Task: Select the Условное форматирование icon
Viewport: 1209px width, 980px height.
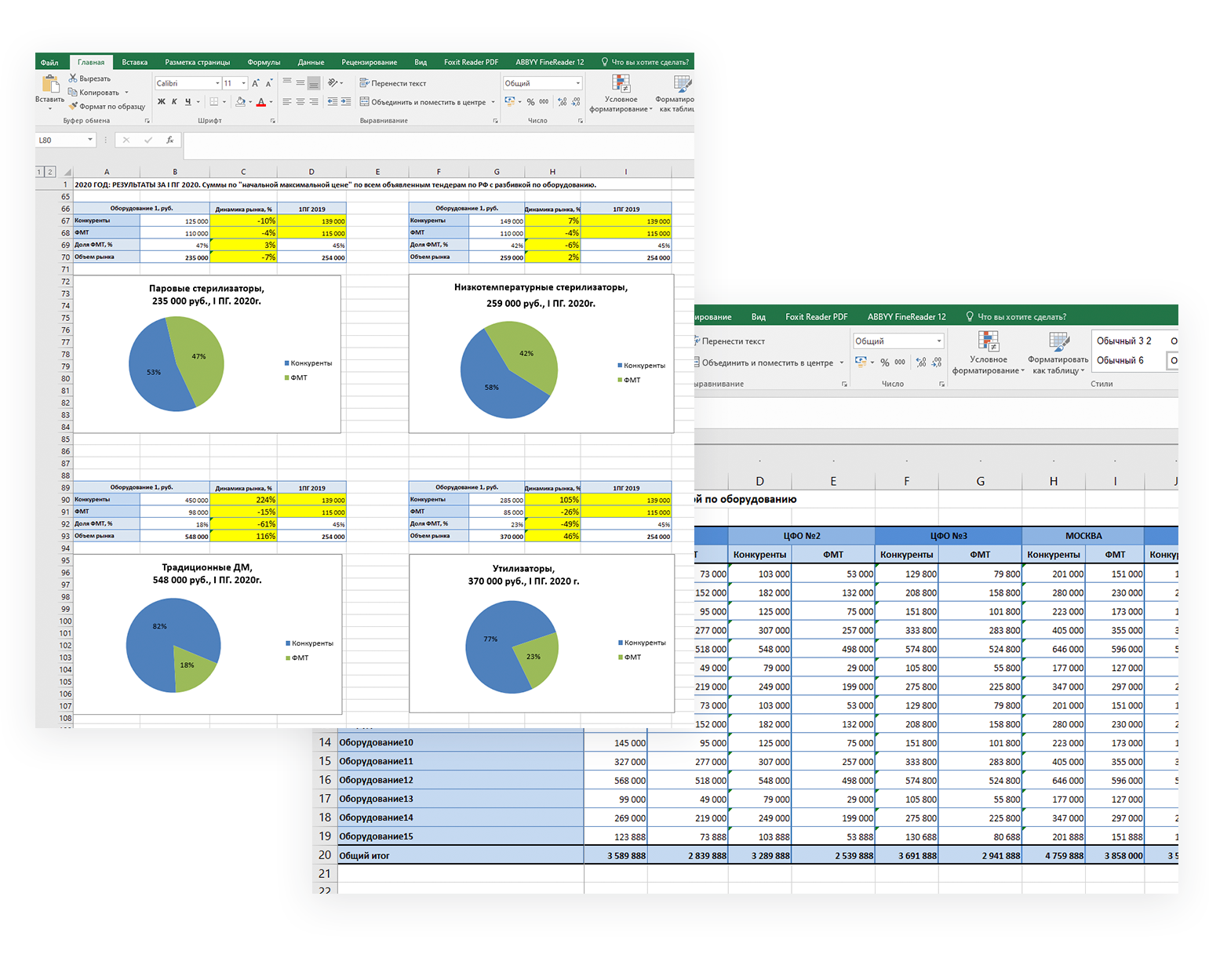Action: click(x=621, y=83)
